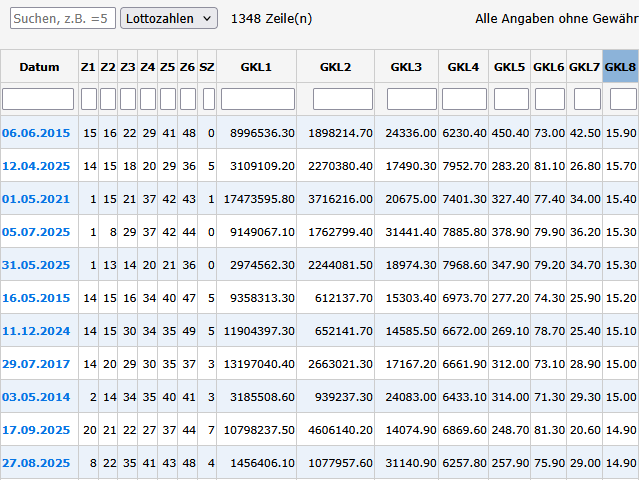Focus the Z5 filter field
639x480 pixels.
[x=168, y=99]
